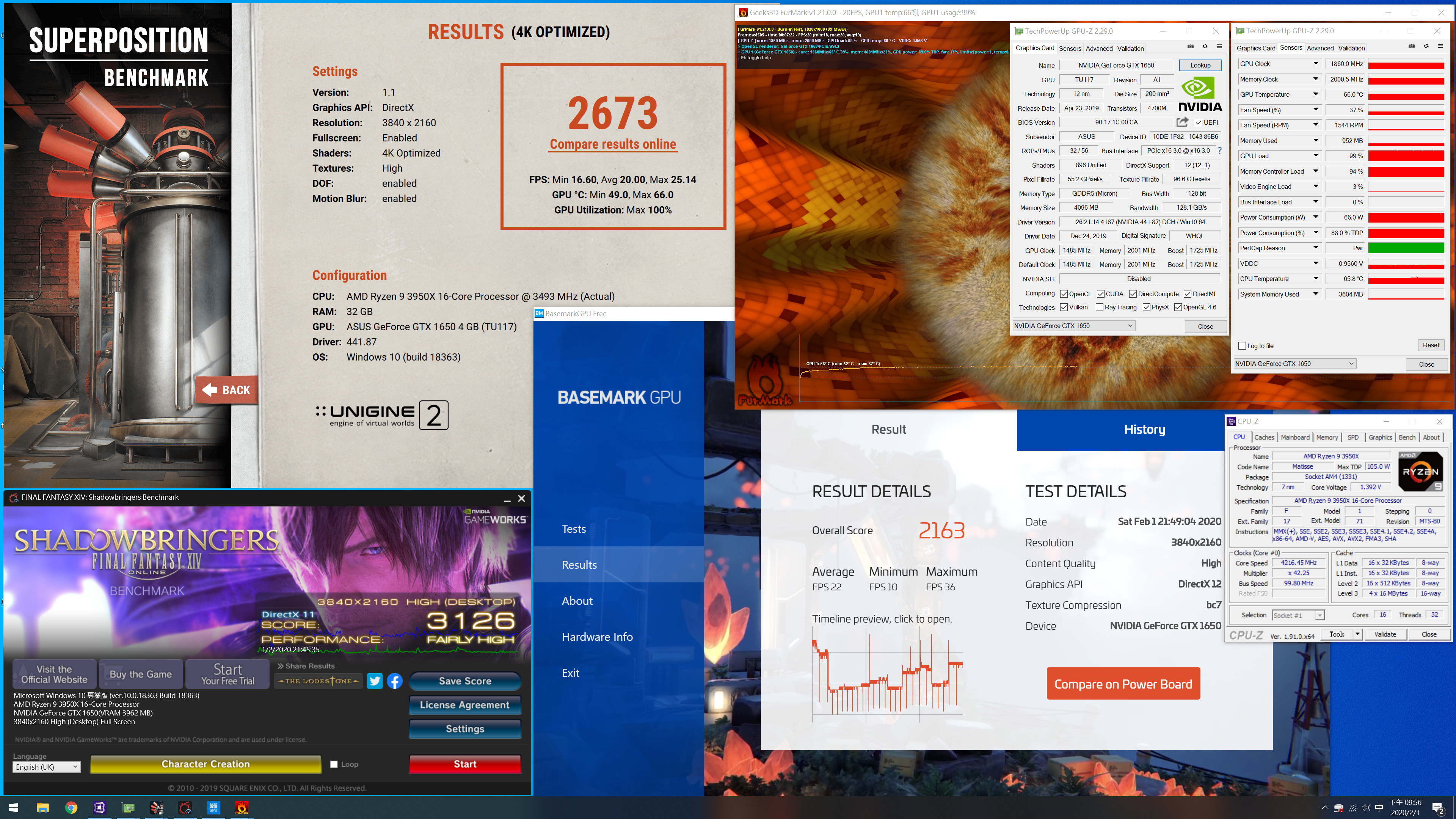Click GPU-Z refresh icon in Sensors window
1456x819 pixels.
1426,47
